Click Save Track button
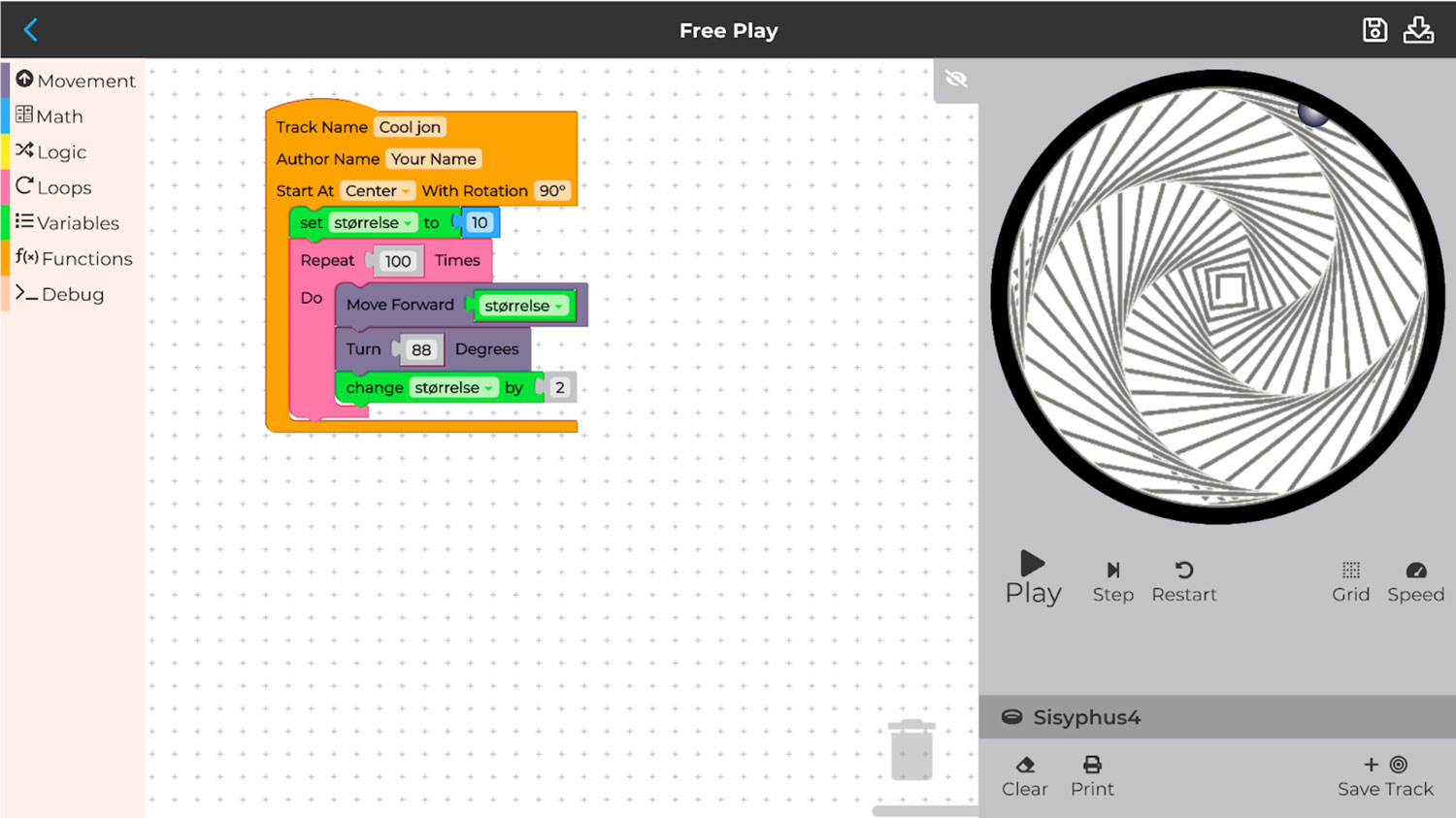The height and width of the screenshot is (818, 1456). [1385, 775]
